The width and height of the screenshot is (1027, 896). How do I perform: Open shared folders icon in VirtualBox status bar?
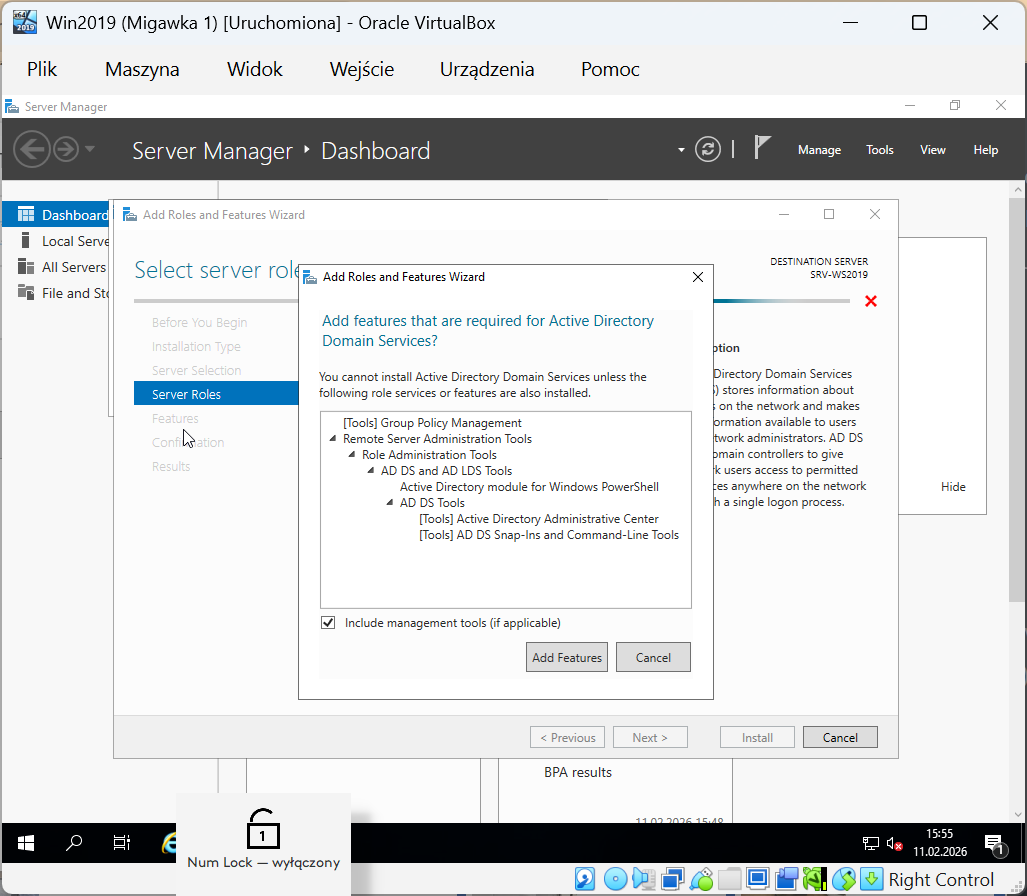coord(729,879)
